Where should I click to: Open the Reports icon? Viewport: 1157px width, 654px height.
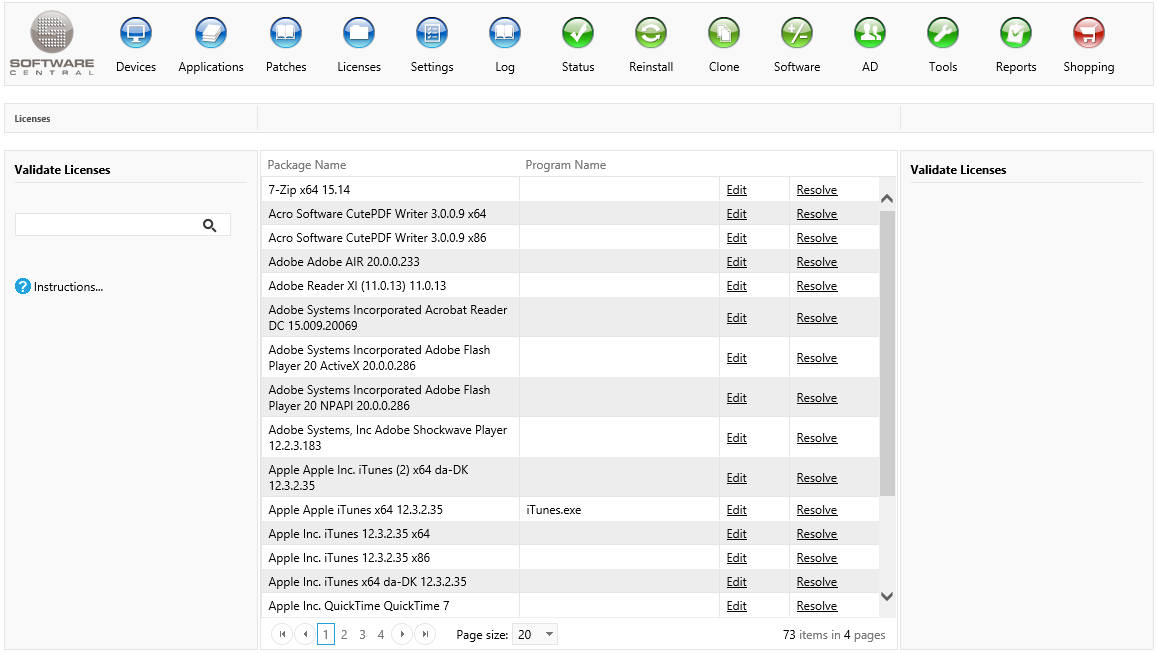click(x=1016, y=34)
